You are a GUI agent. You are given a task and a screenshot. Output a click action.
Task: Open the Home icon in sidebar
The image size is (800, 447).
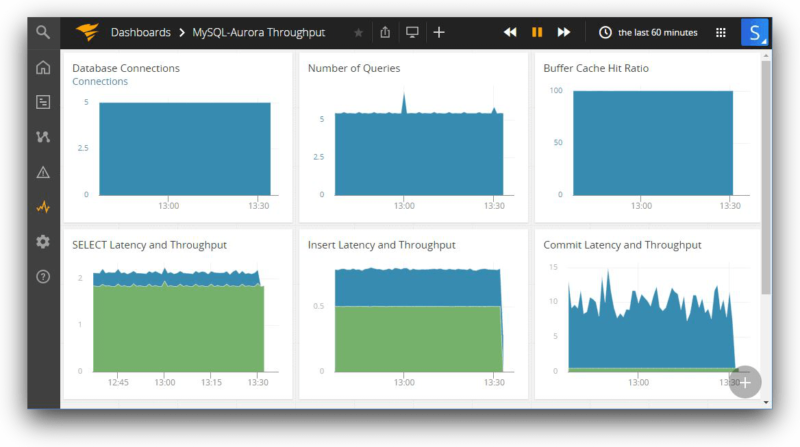tap(43, 68)
